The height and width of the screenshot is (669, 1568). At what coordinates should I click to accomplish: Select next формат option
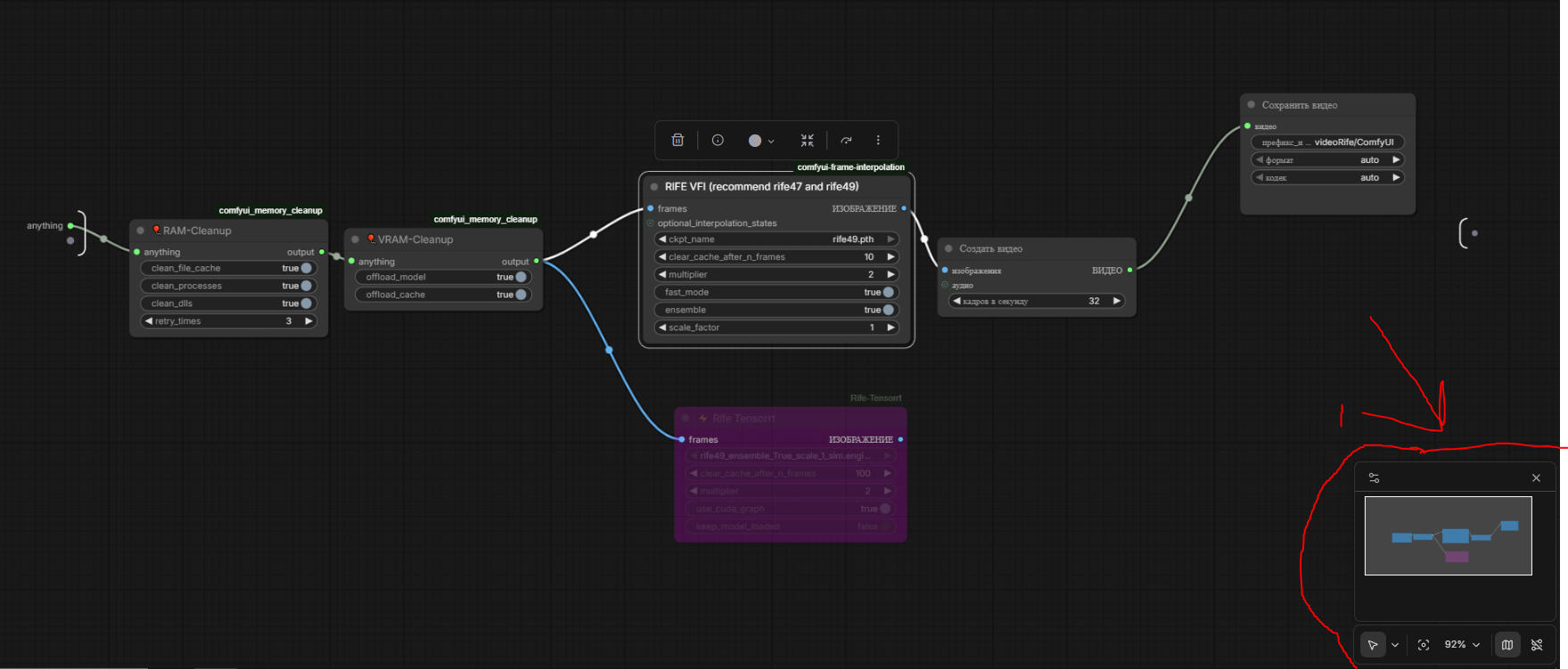pyautogui.click(x=1396, y=160)
